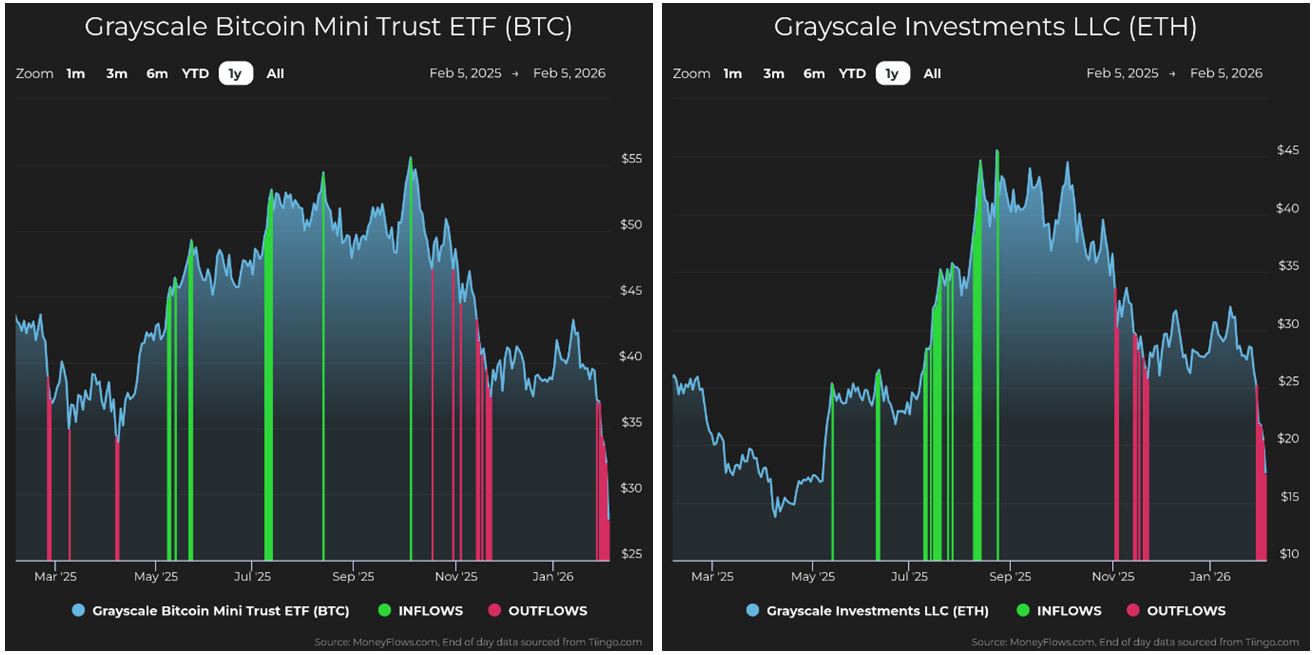This screenshot has width=1315, height=655.
Task: Select the All zoom option on ETH chart
Action: (932, 73)
